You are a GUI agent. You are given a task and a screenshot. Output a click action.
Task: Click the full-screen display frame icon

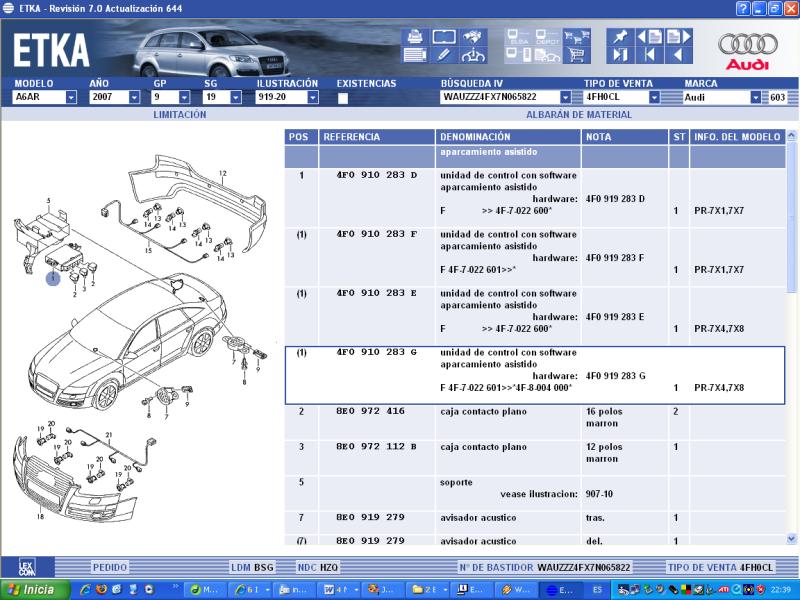click(x=444, y=37)
